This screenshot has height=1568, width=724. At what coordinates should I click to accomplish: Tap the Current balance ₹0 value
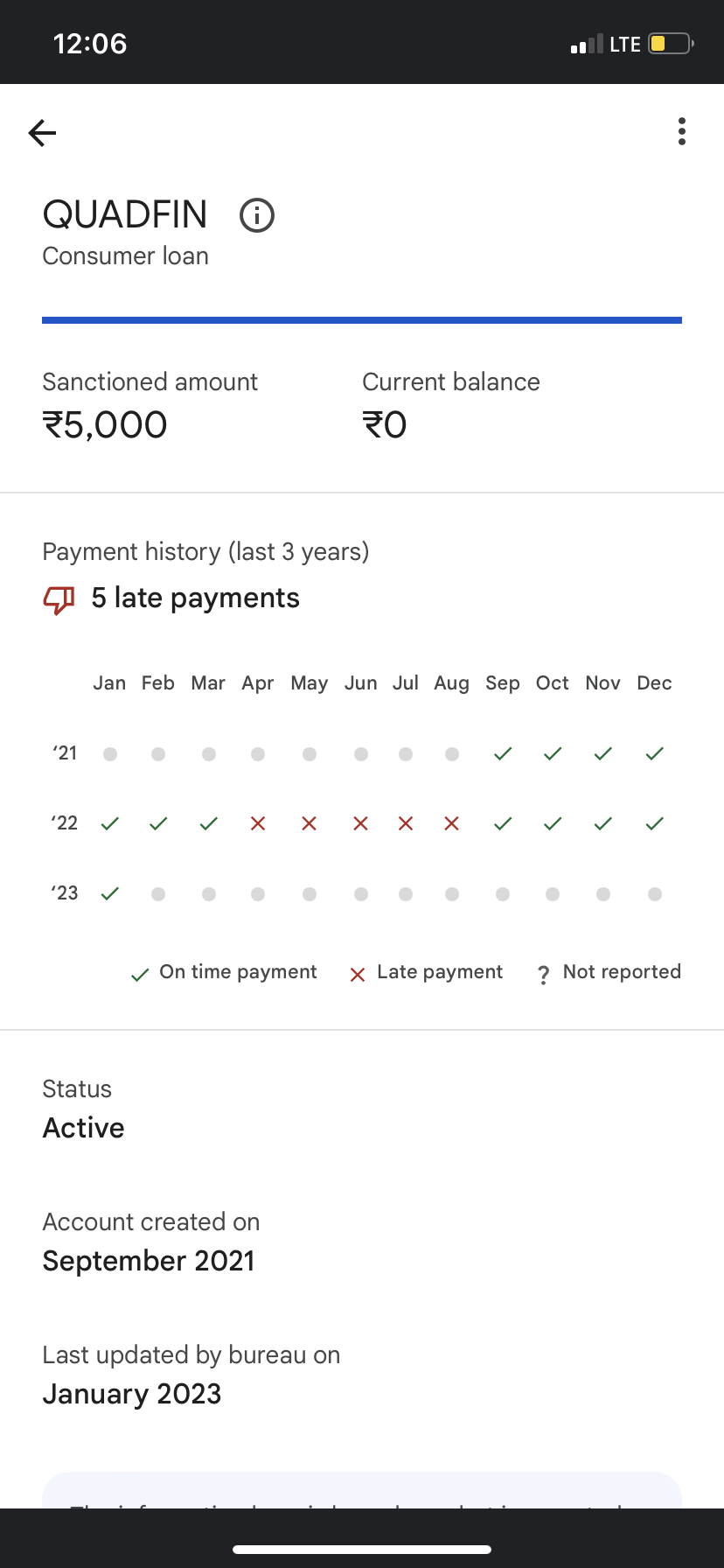point(385,425)
